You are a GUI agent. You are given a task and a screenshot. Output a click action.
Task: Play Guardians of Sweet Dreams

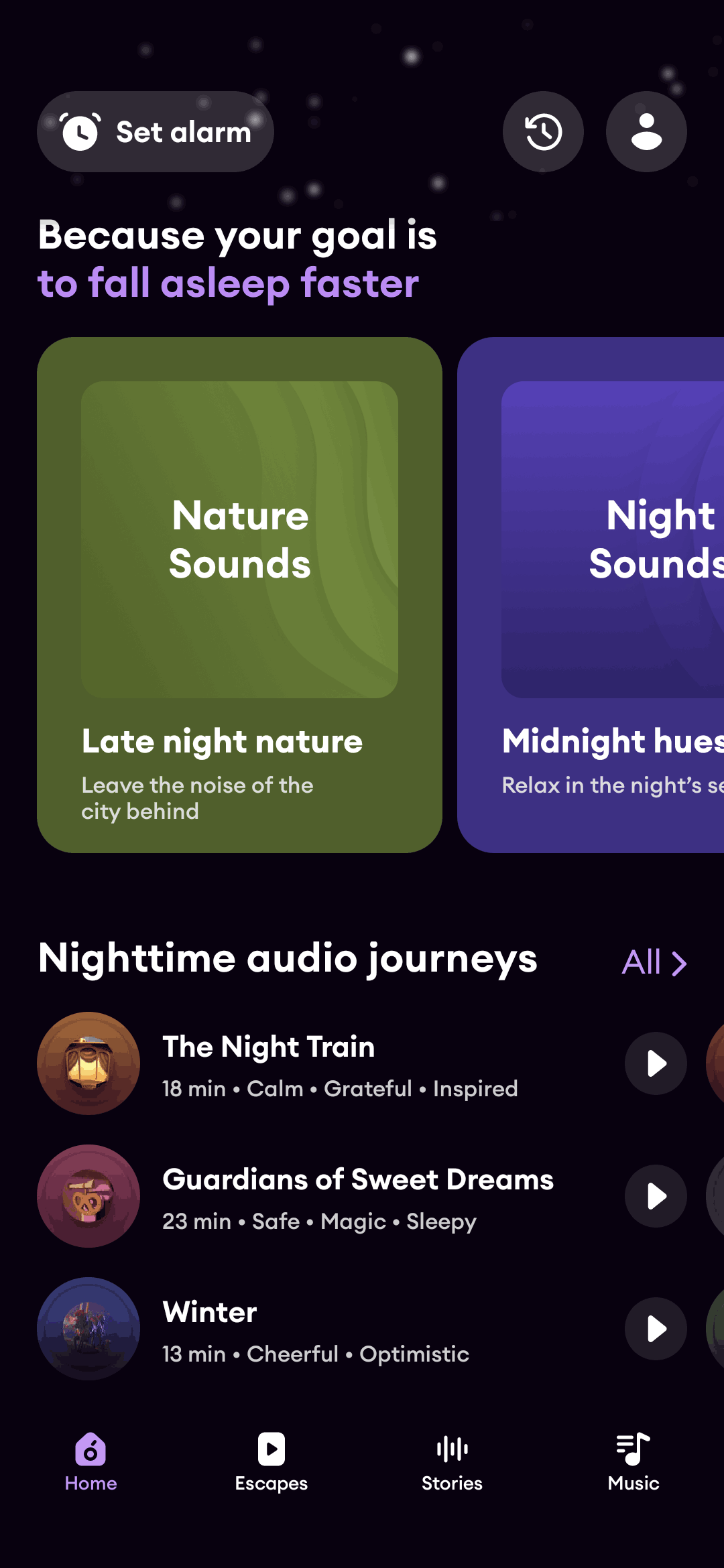pyautogui.click(x=656, y=1196)
